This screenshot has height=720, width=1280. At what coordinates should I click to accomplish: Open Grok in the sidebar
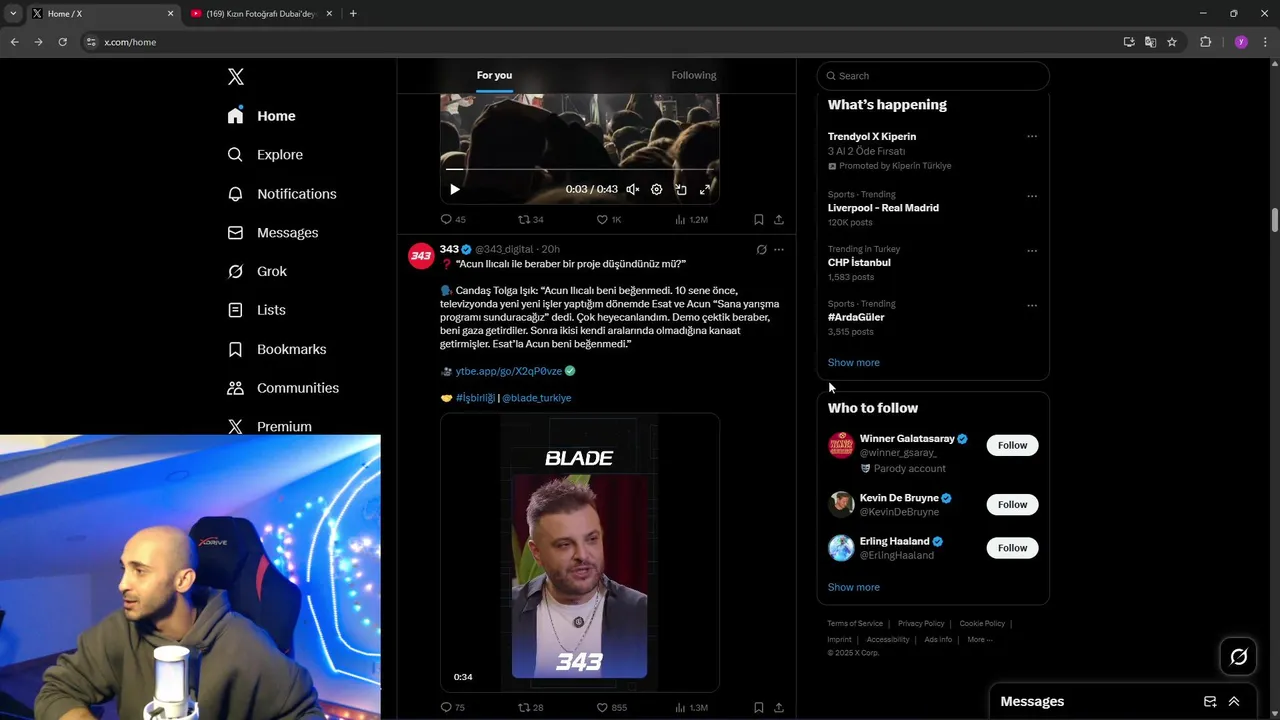257,271
